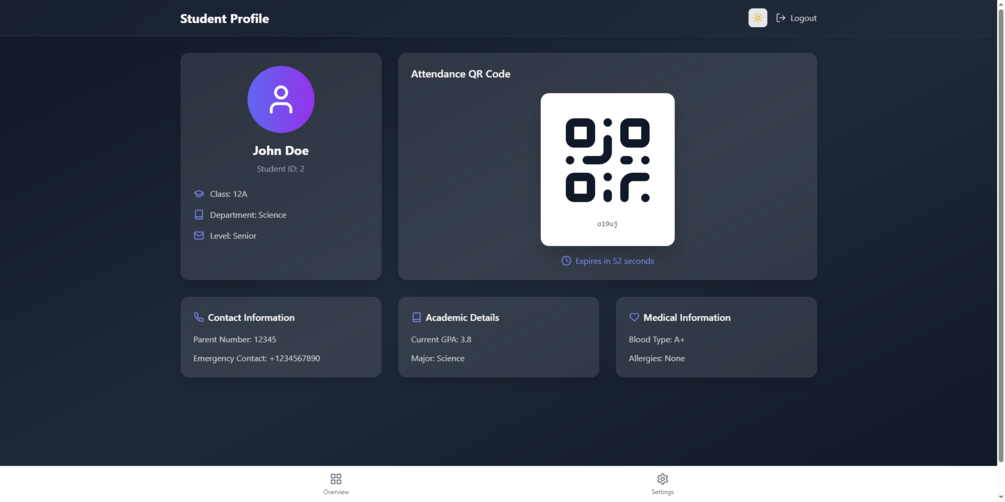The height and width of the screenshot is (502, 1005).
Task: Click Allergies: None
Action: [657, 358]
